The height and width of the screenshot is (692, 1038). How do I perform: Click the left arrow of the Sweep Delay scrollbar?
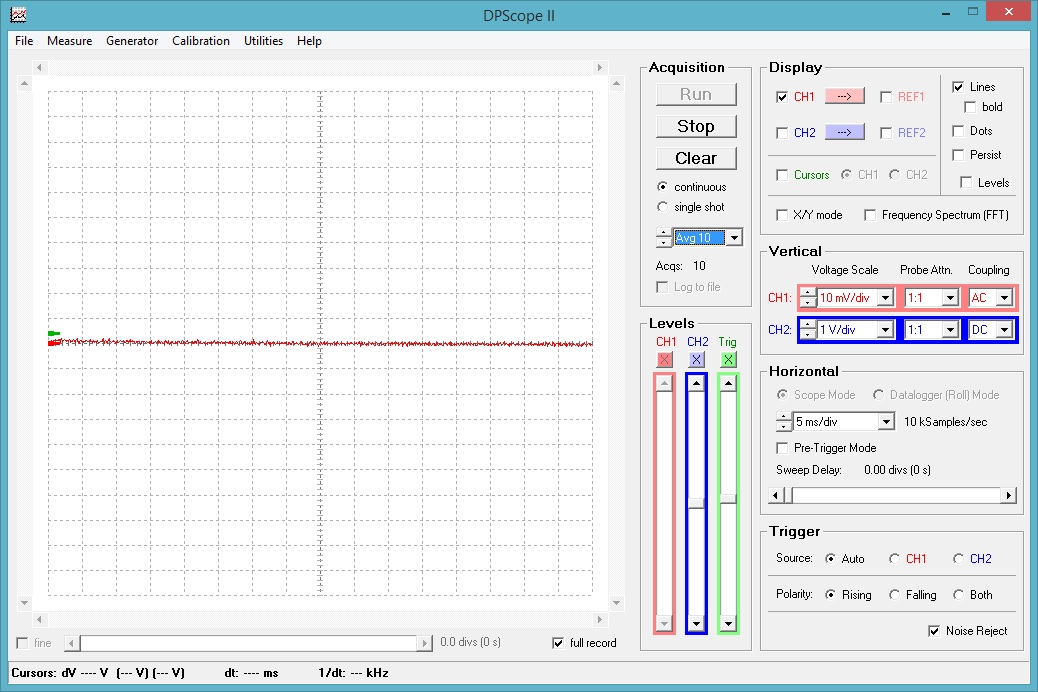(776, 495)
